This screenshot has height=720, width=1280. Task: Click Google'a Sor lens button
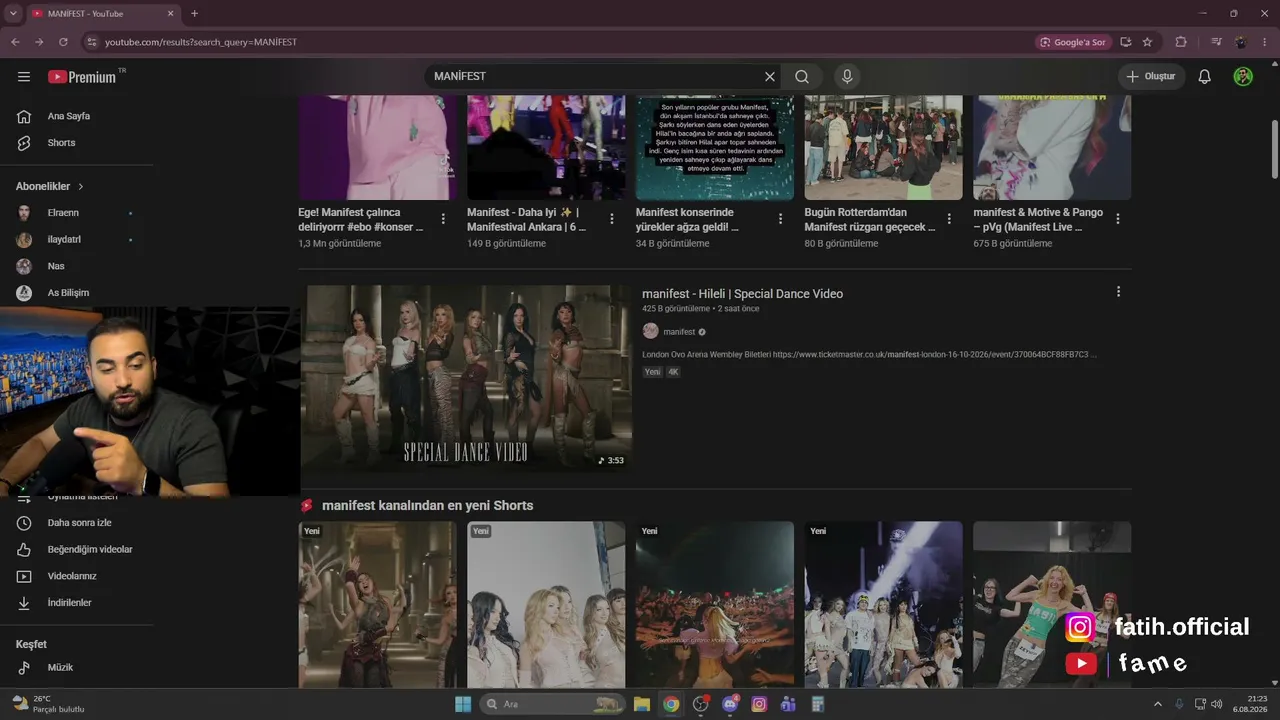1072,42
